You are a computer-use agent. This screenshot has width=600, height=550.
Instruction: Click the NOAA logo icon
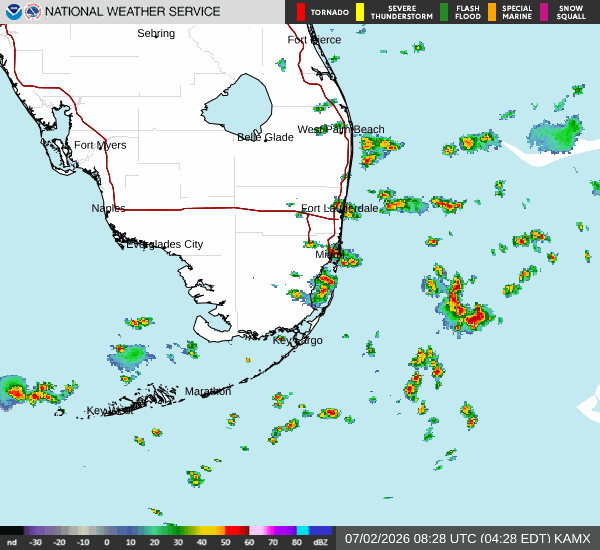click(13, 12)
